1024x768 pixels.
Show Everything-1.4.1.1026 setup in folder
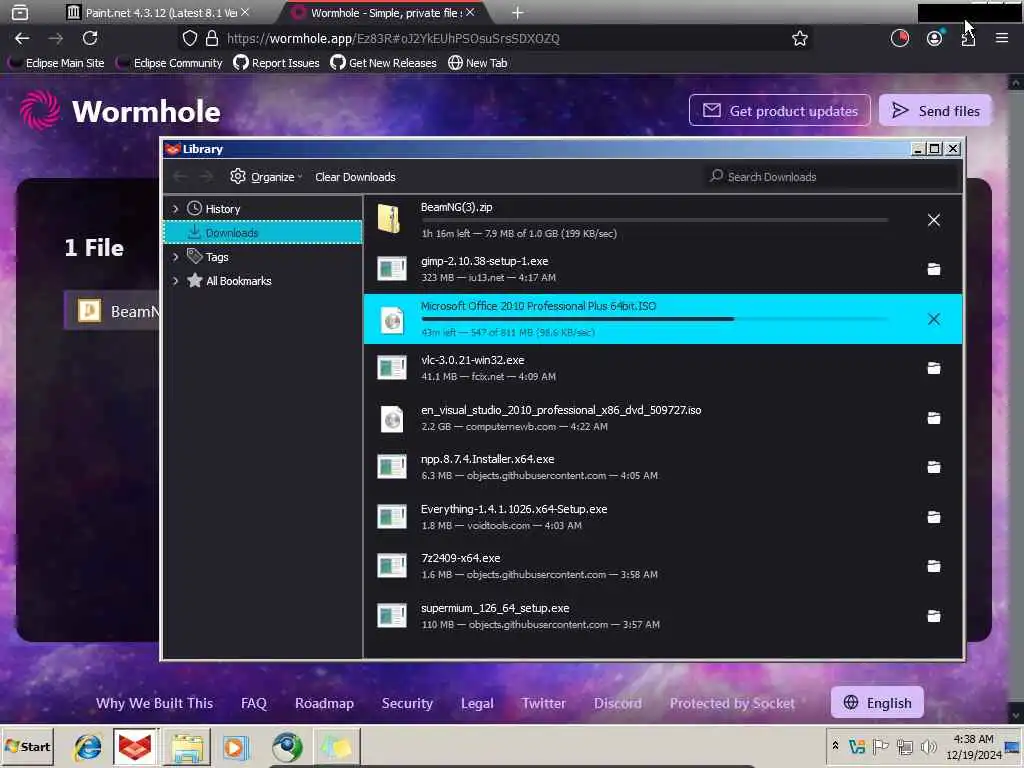point(934,517)
